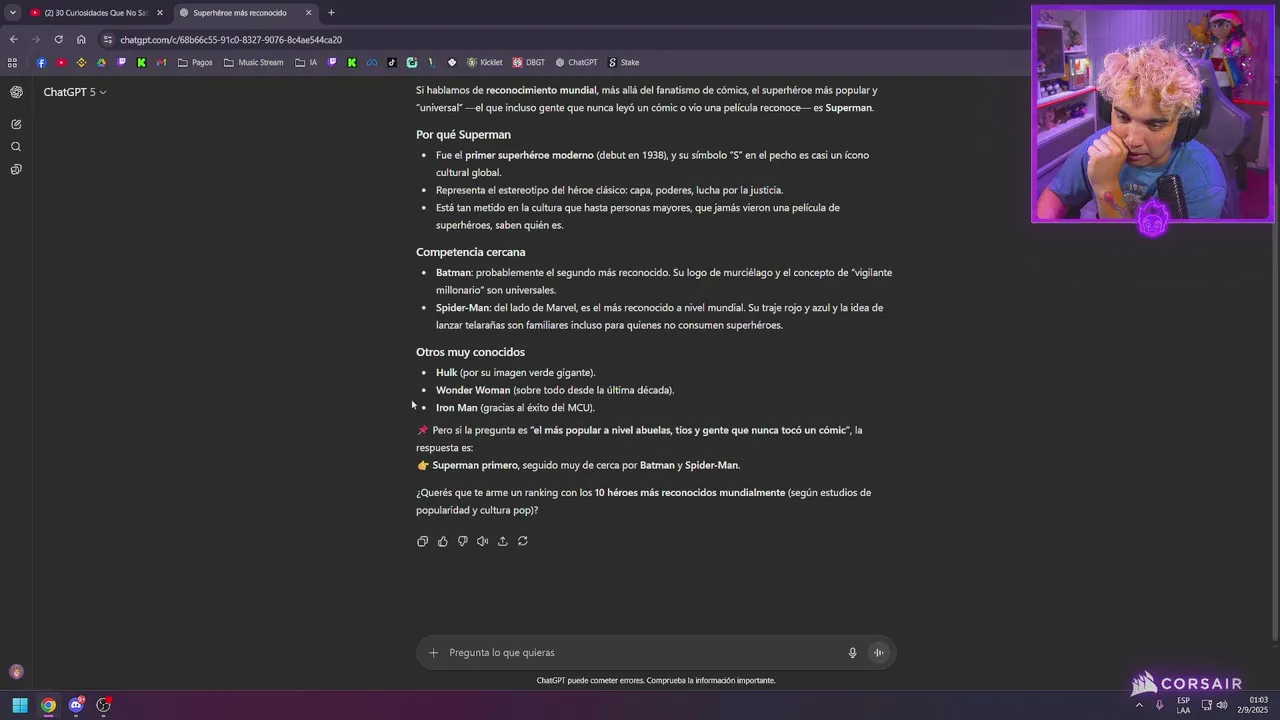Viewport: 1280px width, 720px height.
Task: Open chat search in sidebar
Action: [16, 147]
